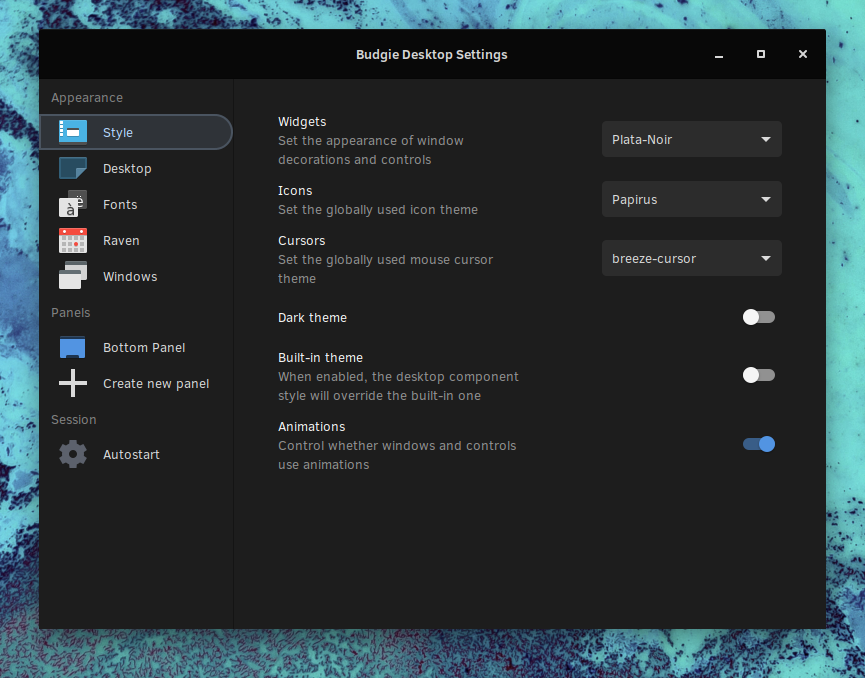The height and width of the screenshot is (678, 865).
Task: Click the Windows sidebar icon
Action: coord(73,276)
